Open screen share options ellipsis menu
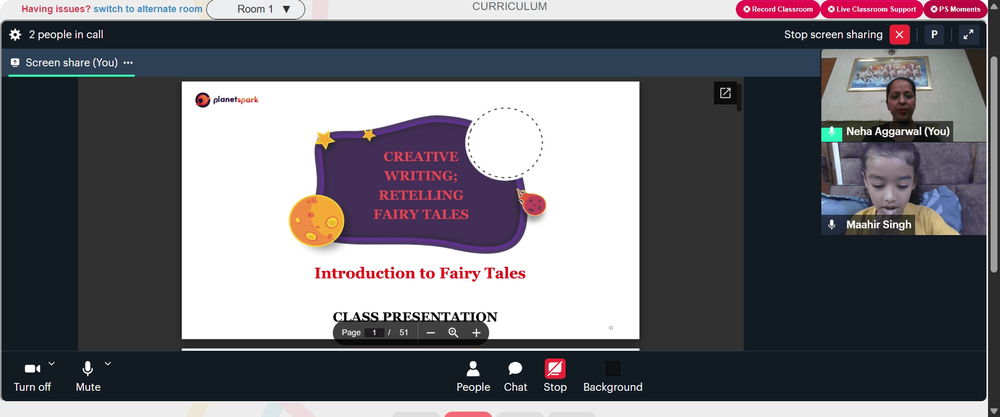Image resolution: width=1000 pixels, height=417 pixels. (x=128, y=62)
